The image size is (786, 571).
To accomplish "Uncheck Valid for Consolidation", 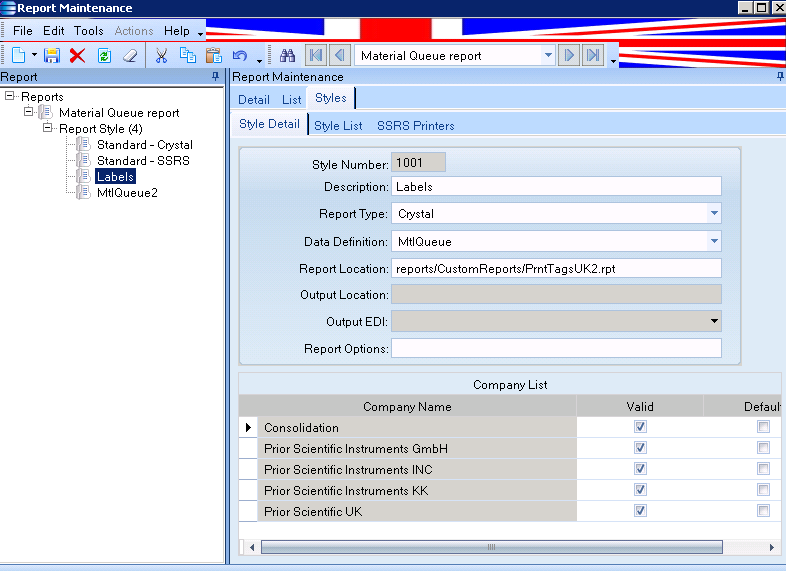I will [640, 427].
